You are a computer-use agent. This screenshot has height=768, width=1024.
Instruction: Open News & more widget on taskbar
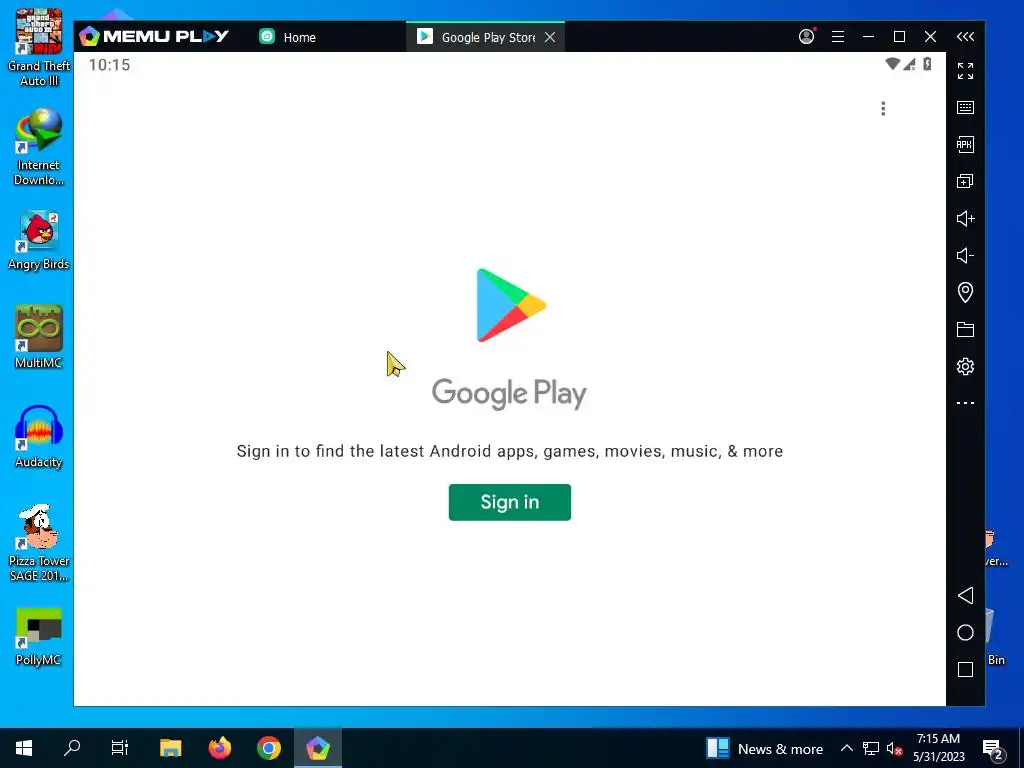[x=765, y=748]
